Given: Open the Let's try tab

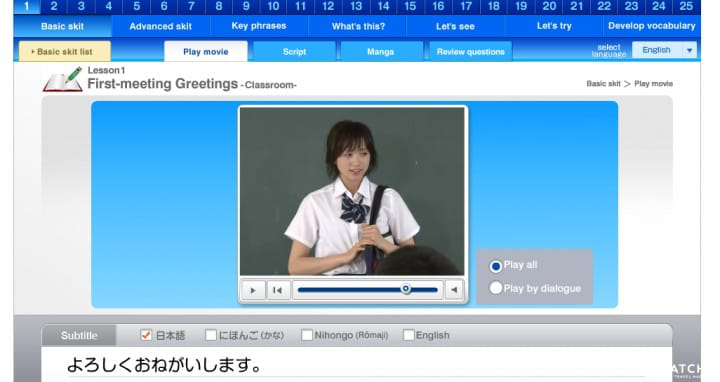Looking at the screenshot, I should point(554,26).
